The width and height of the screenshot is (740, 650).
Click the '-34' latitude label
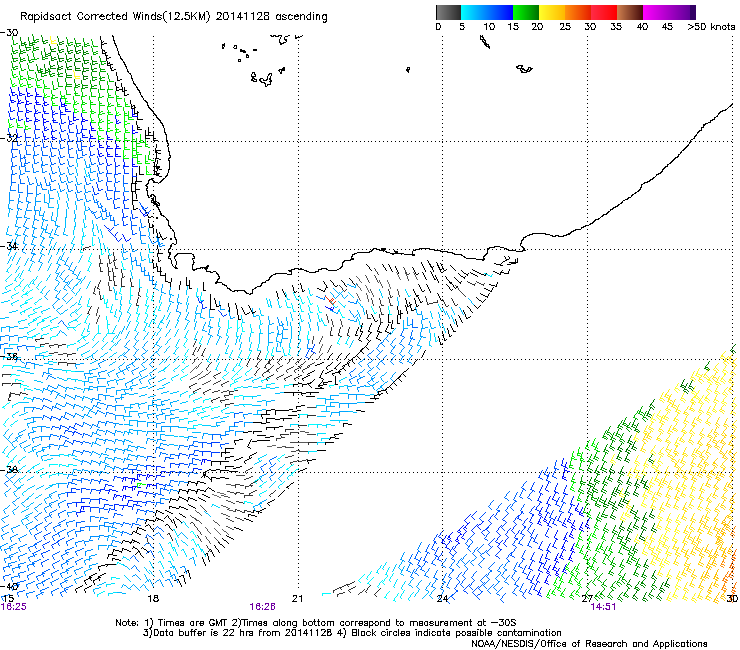[10, 246]
